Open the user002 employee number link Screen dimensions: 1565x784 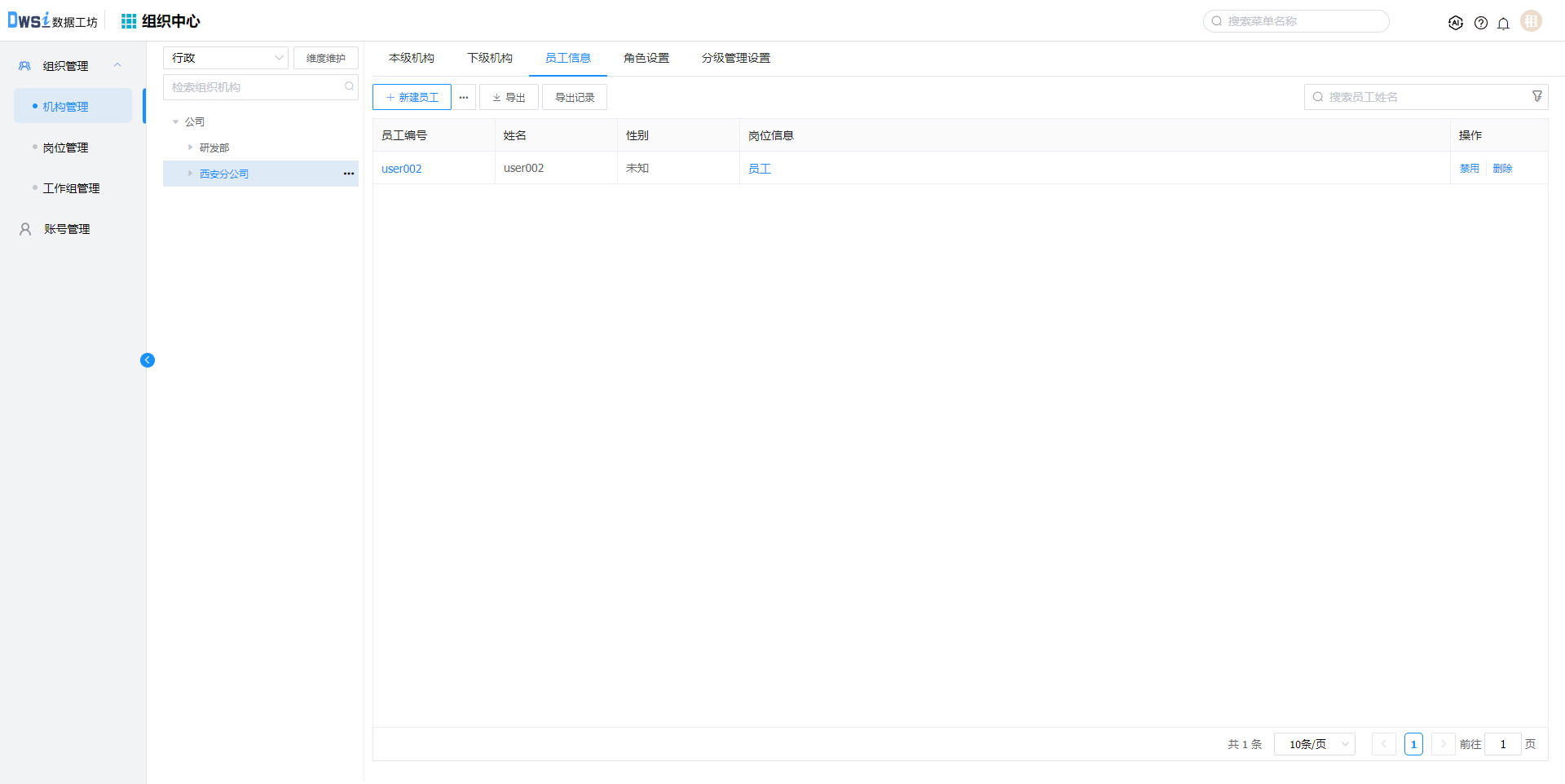(x=402, y=169)
